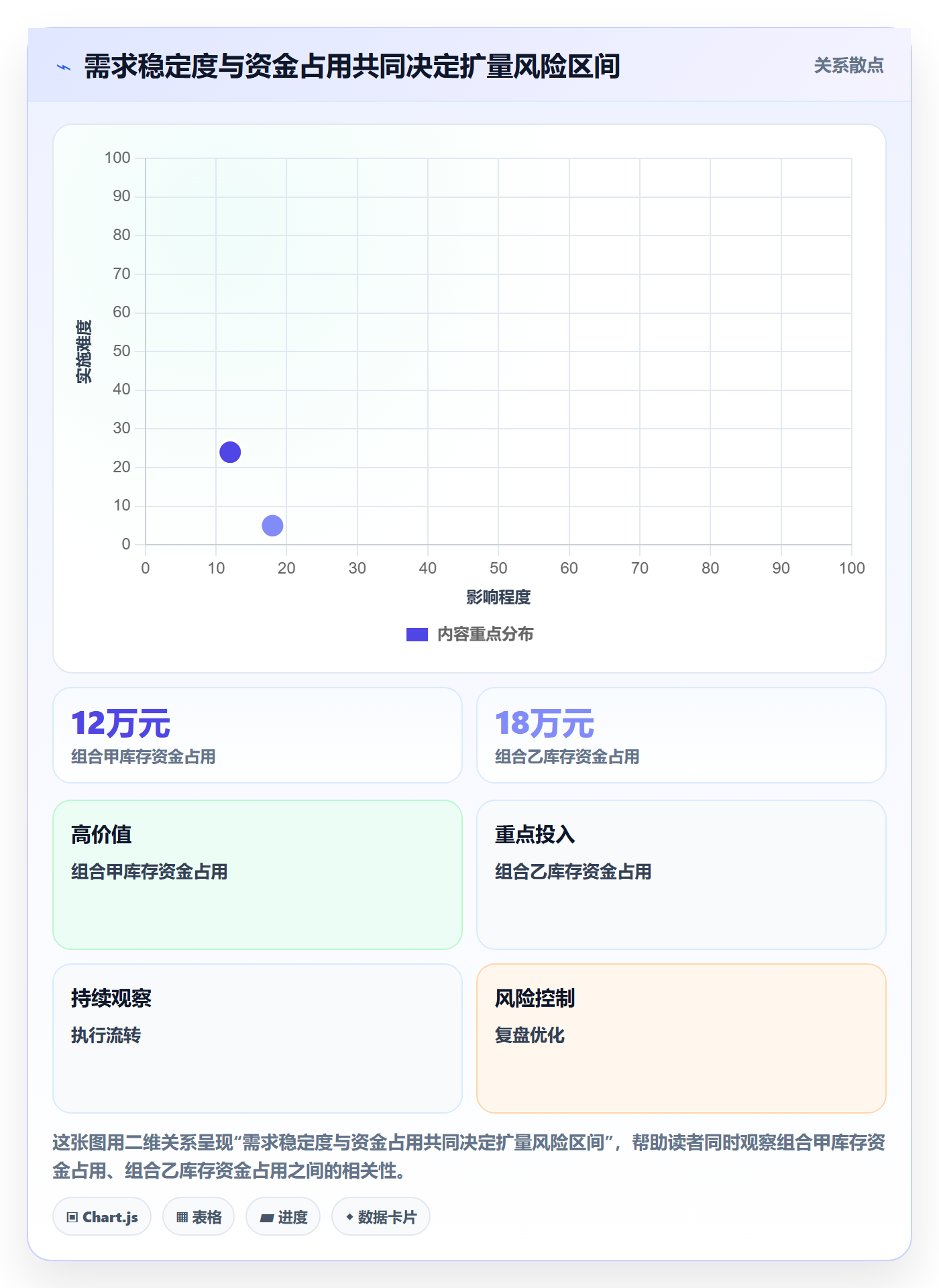Click the chart title 需求稳定度与资金占用共同决定扩量风险区间

click(x=352, y=66)
